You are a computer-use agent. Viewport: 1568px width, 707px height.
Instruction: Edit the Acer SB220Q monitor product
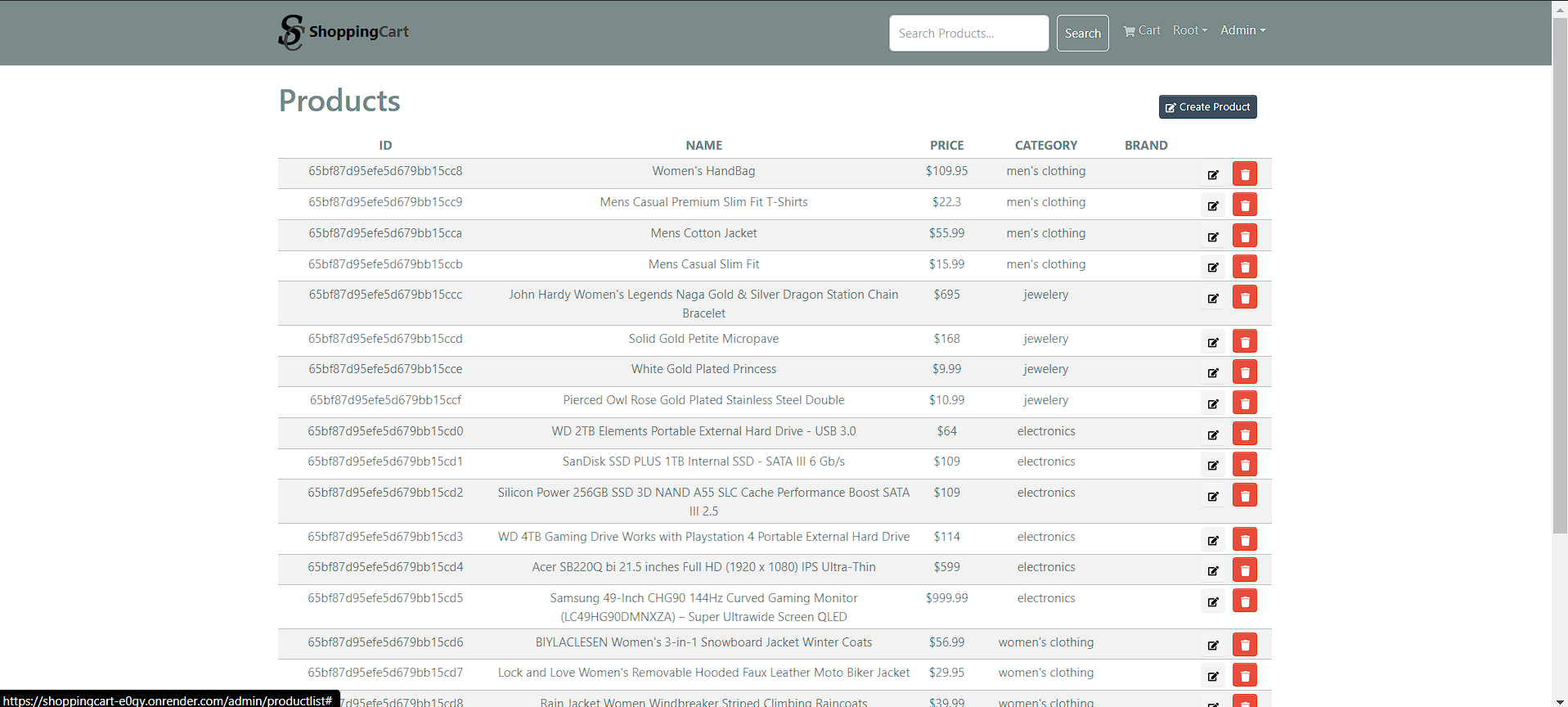tap(1213, 570)
